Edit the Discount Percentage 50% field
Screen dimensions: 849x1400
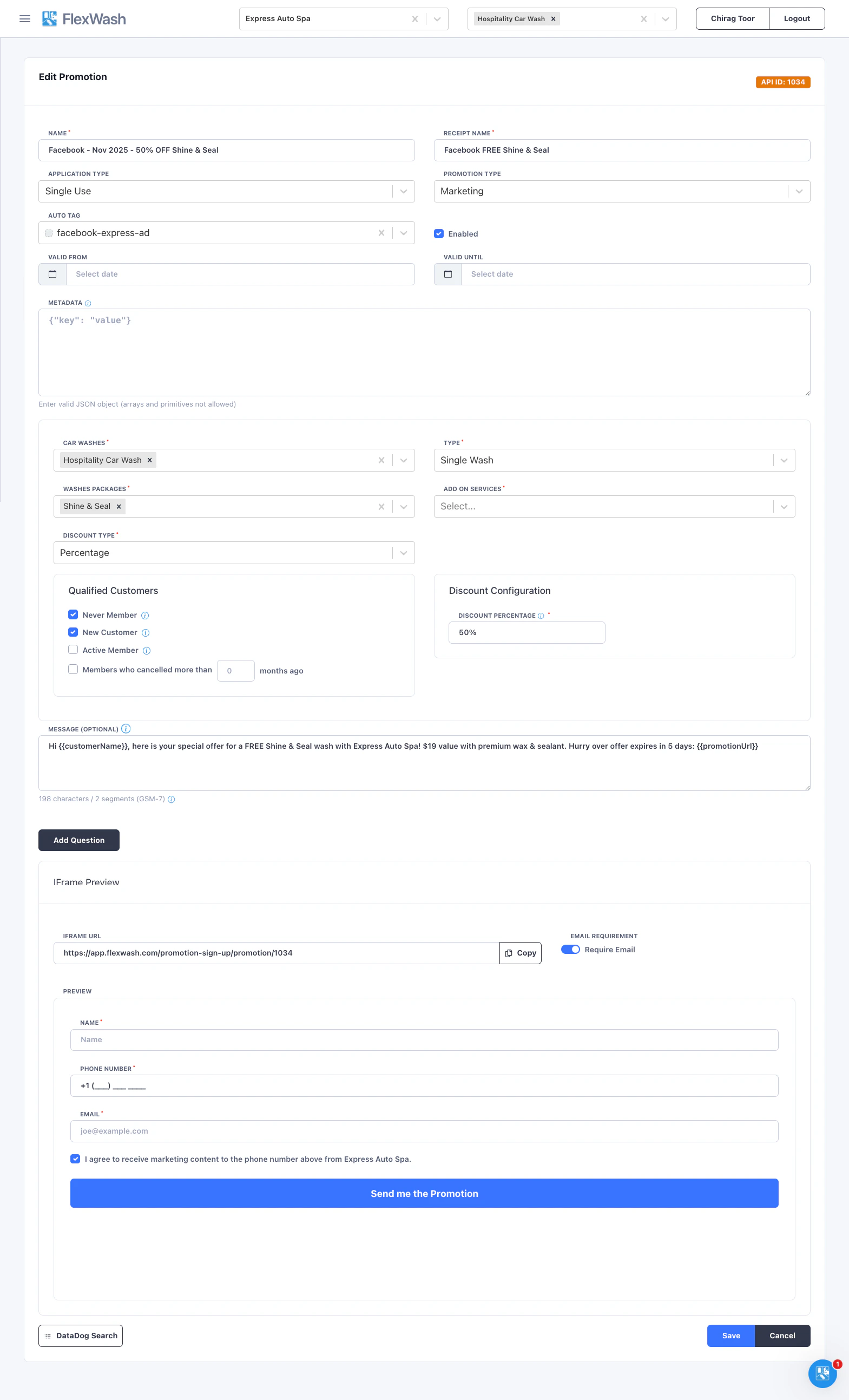[x=527, y=632]
